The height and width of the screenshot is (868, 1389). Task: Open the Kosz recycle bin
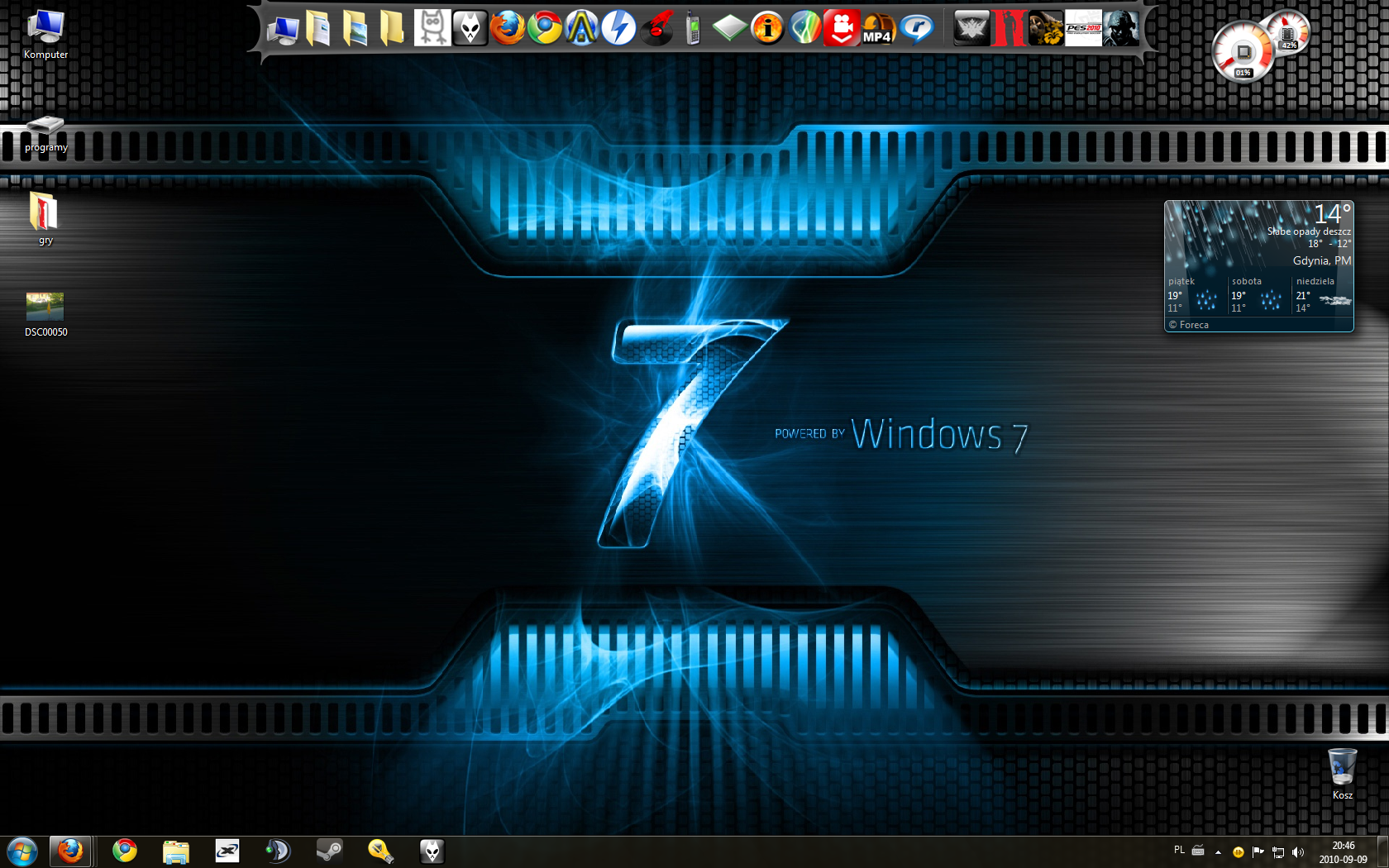[1342, 774]
